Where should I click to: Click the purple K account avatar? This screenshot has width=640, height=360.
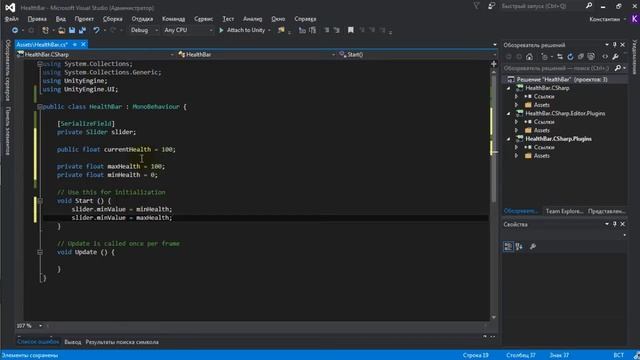(x=635, y=19)
